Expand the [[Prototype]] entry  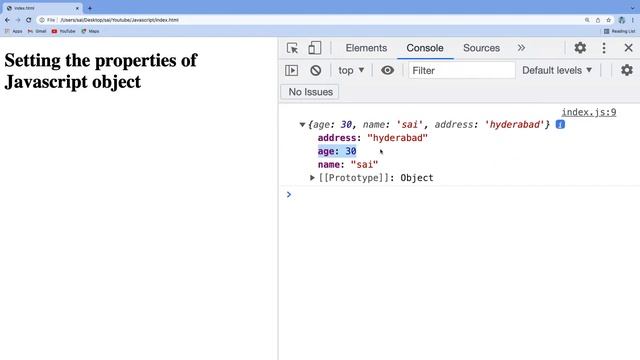click(312, 178)
